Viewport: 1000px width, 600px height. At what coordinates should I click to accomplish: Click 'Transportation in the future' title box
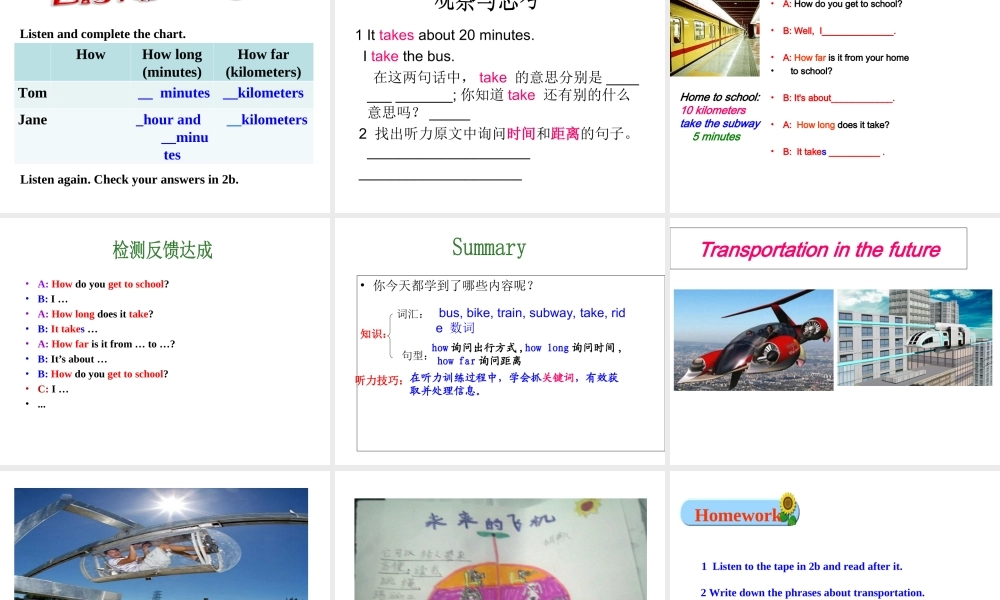819,249
